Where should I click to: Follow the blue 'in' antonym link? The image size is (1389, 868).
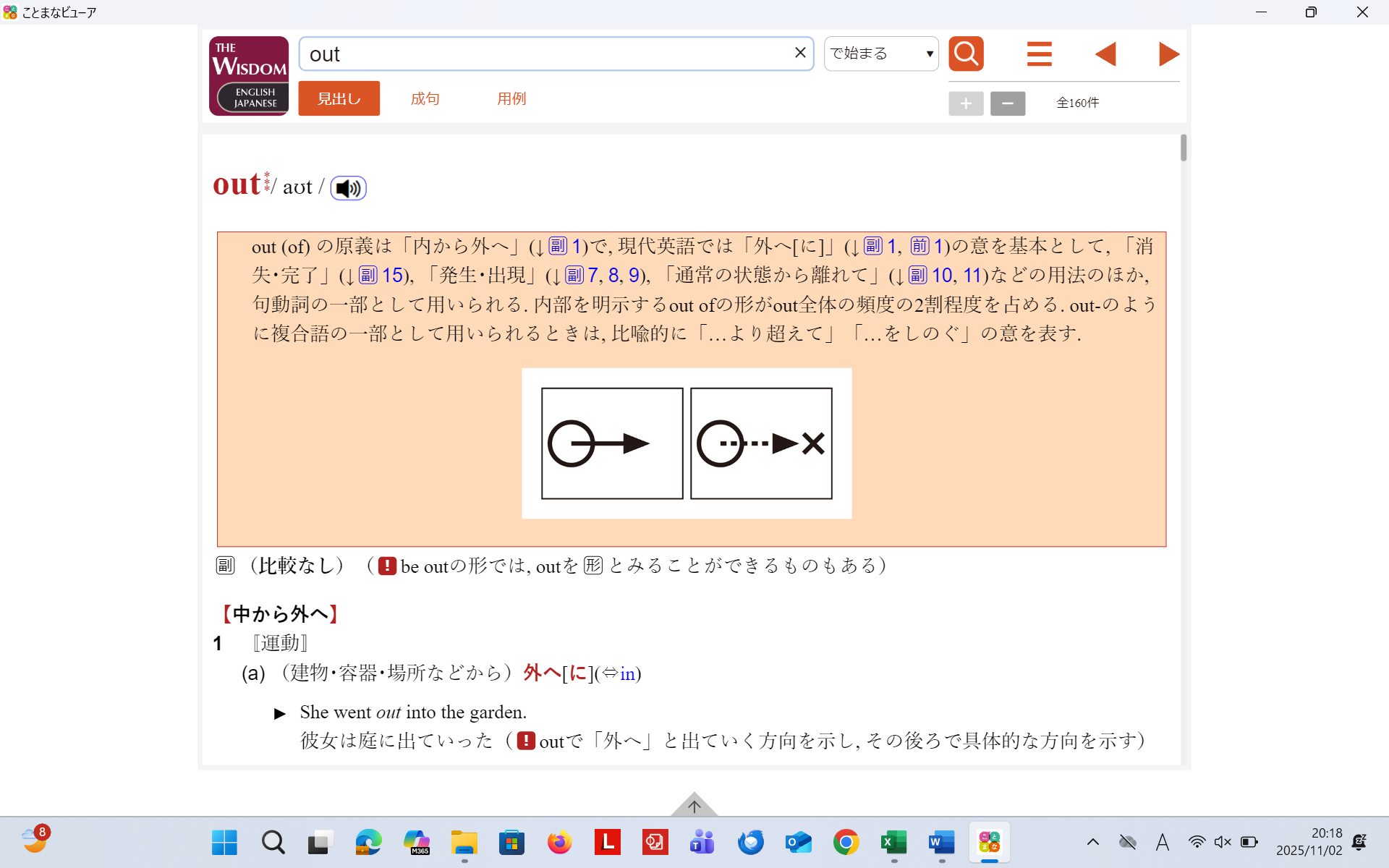pyautogui.click(x=627, y=673)
